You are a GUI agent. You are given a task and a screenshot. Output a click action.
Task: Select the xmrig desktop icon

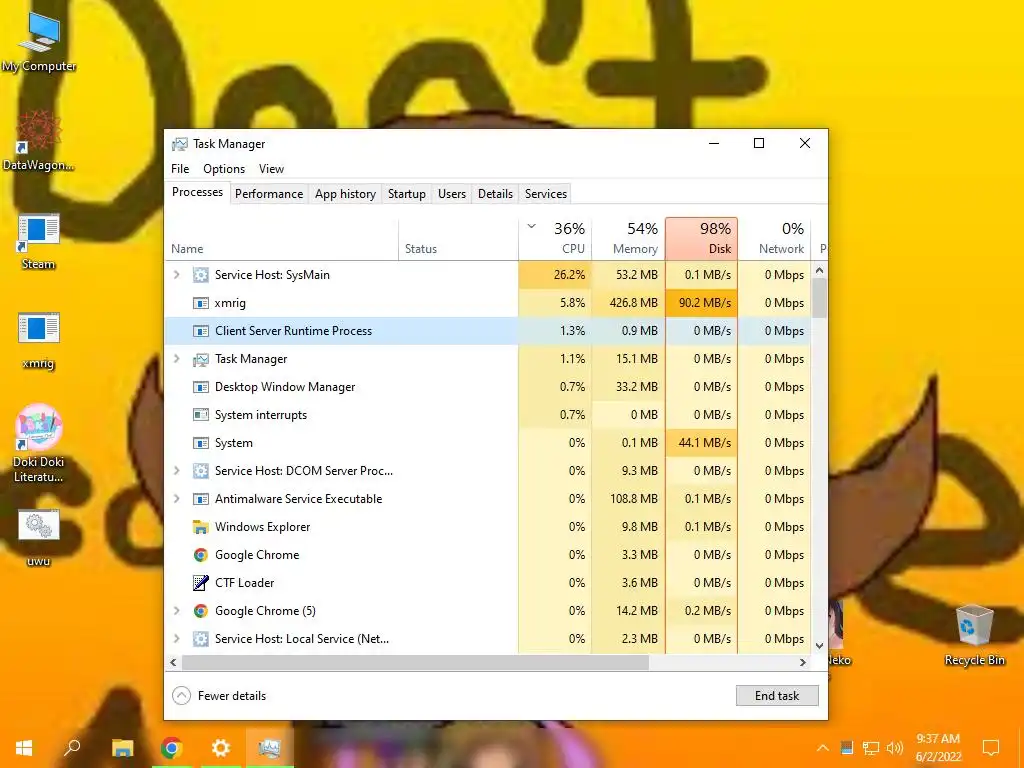pos(39,340)
